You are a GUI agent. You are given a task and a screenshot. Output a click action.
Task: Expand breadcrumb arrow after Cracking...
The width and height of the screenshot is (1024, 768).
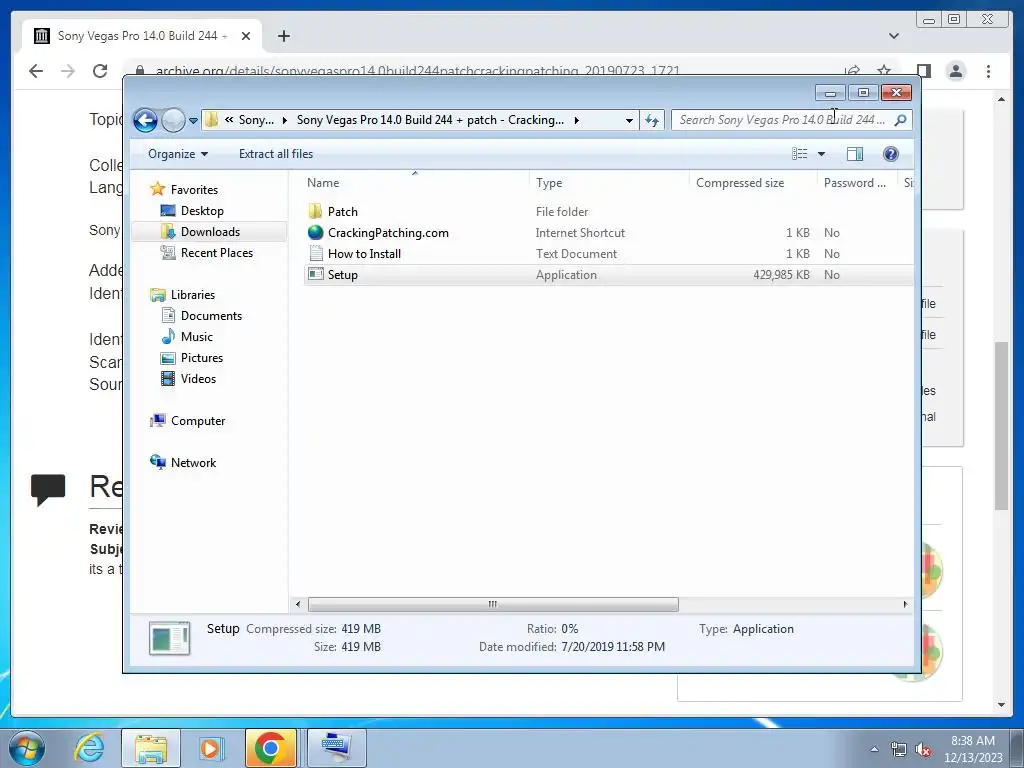[577, 120]
